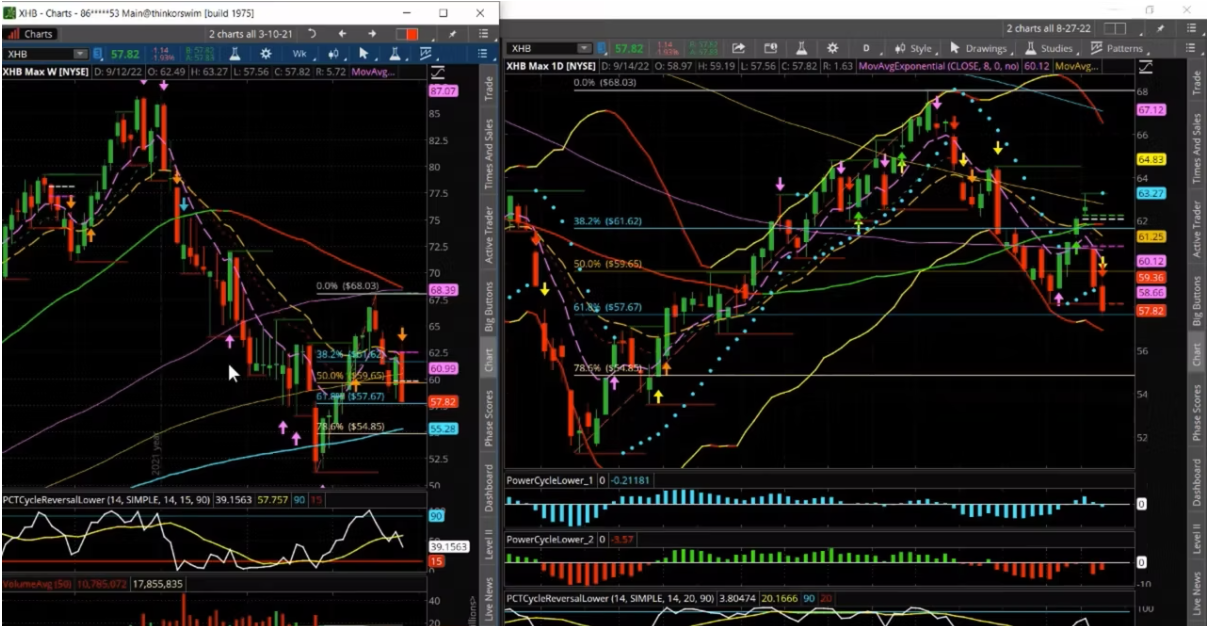The width and height of the screenshot is (1208, 626).
Task: Open Dashboard side tab in right window
Action: [x=1198, y=484]
